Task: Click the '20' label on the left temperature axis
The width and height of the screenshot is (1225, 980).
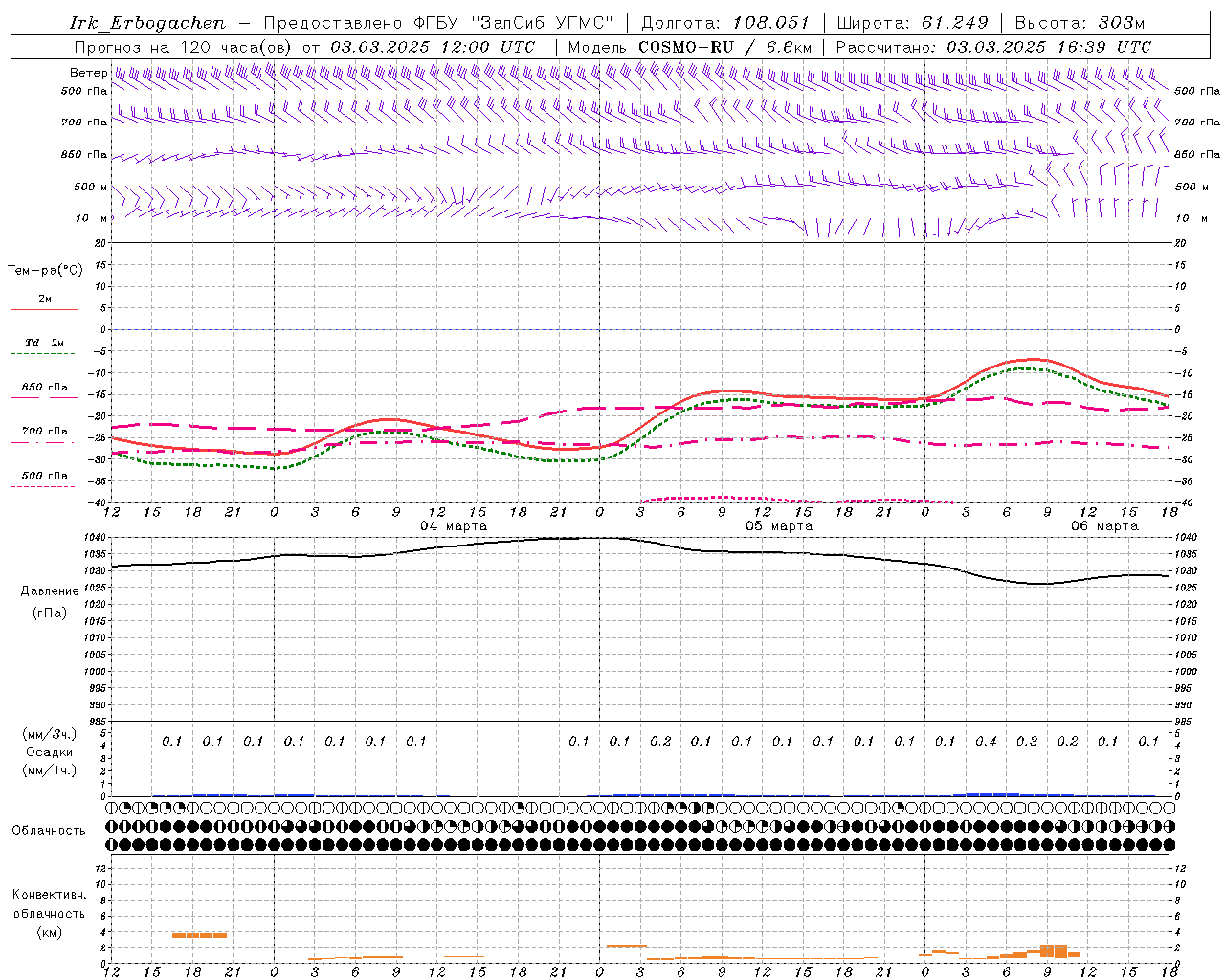Action: click(101, 243)
